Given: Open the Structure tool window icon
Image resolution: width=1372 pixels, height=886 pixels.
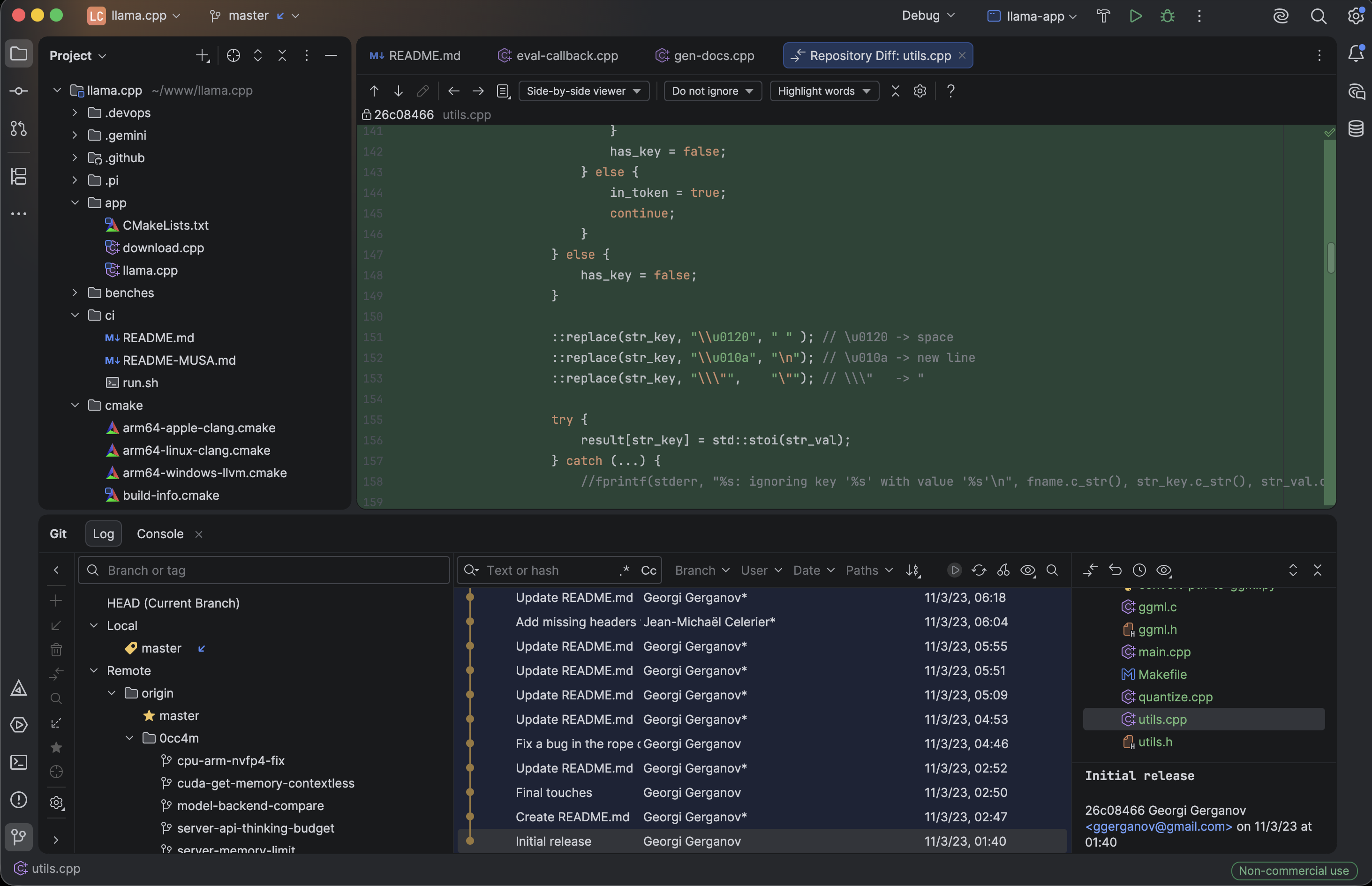Looking at the screenshot, I should [x=18, y=176].
